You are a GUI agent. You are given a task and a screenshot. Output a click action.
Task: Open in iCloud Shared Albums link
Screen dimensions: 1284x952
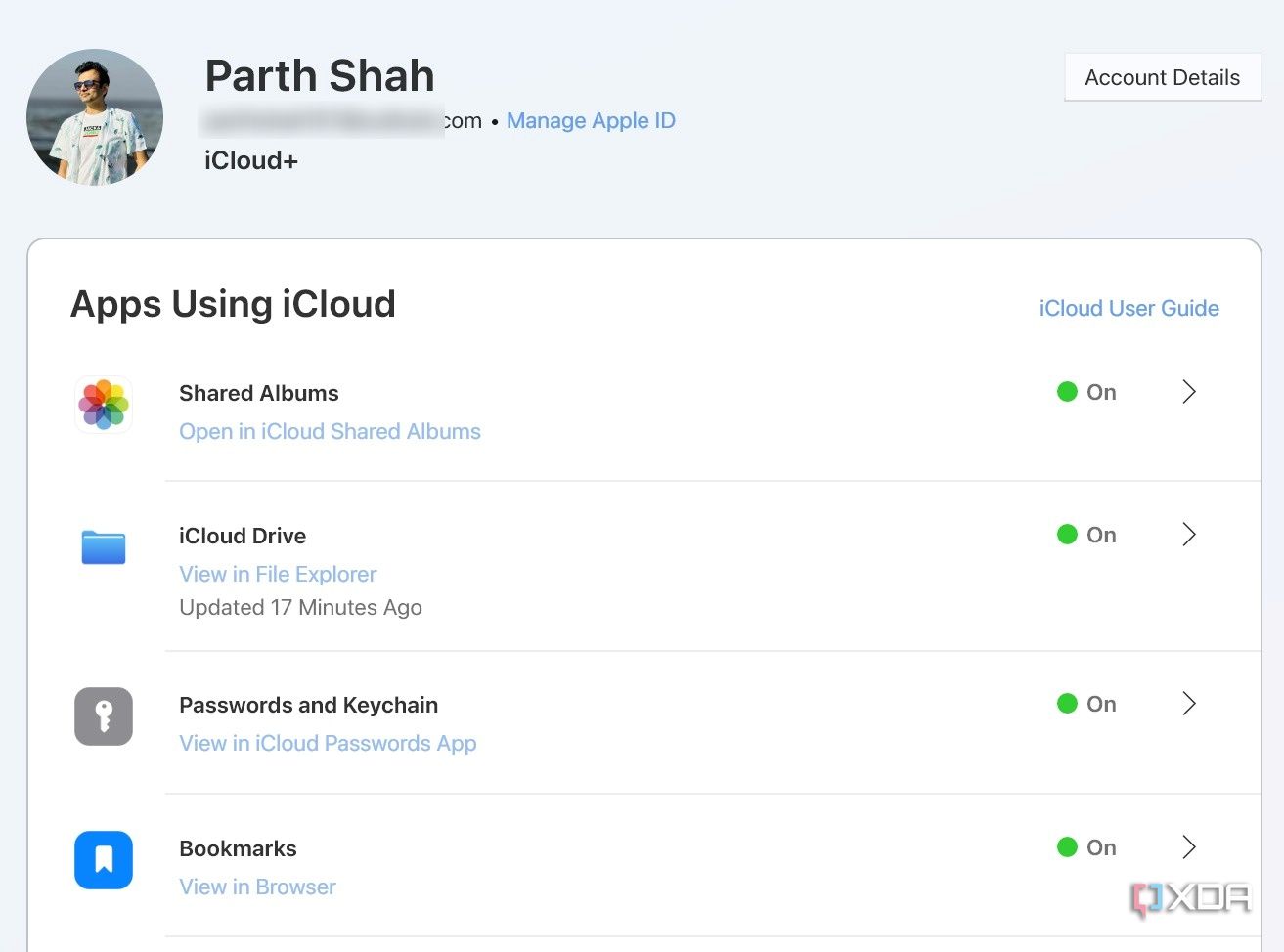click(x=330, y=431)
